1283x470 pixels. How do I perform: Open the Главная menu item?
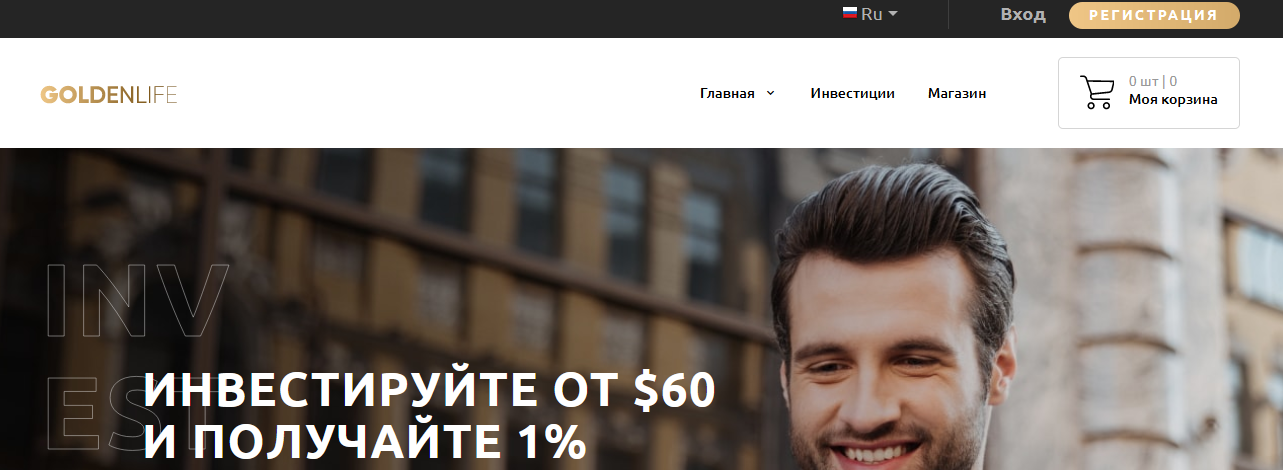click(727, 93)
